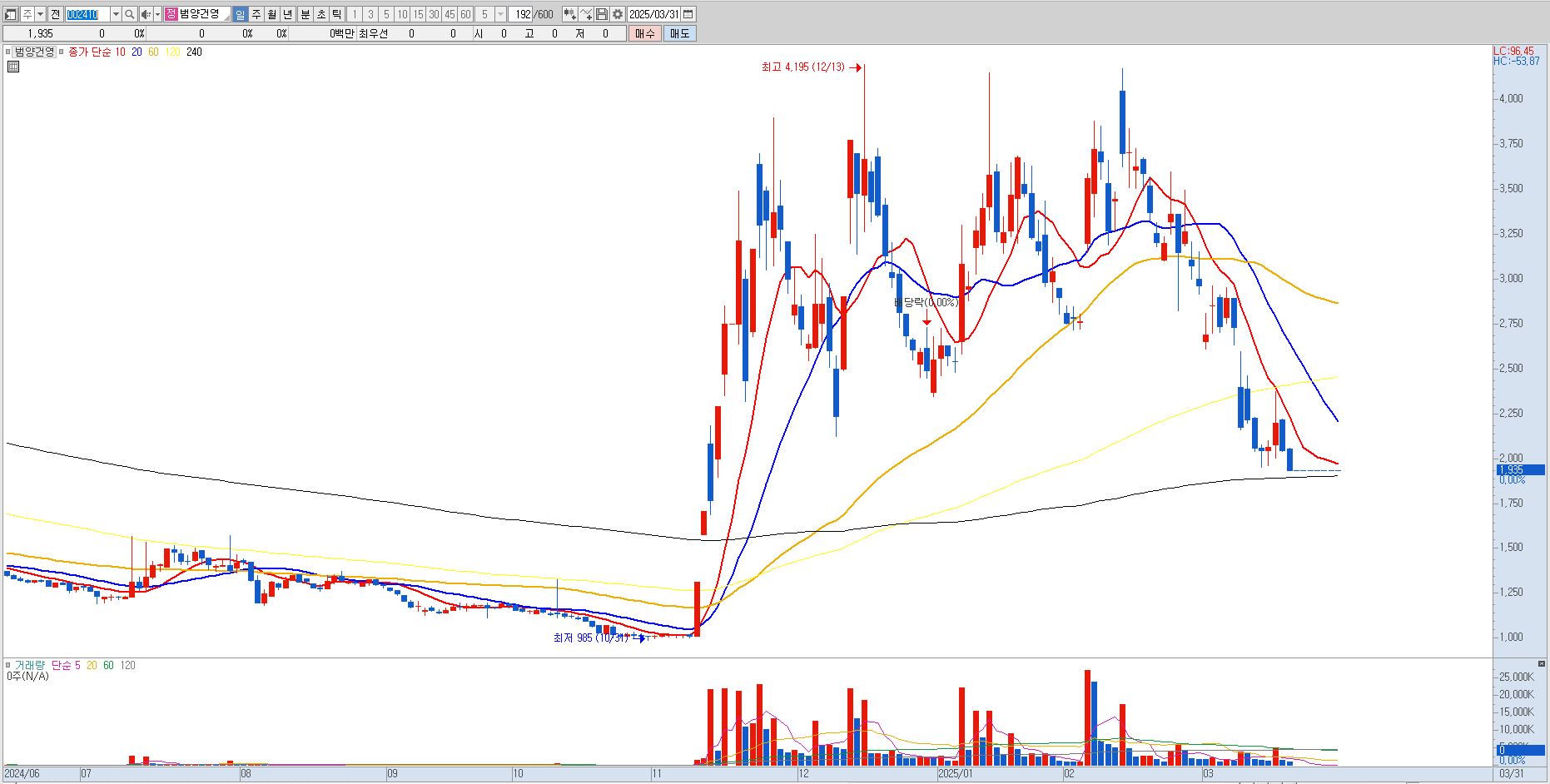Expand the speaker options dropdown arrow
This screenshot has width=1550, height=784.
(x=157, y=14)
